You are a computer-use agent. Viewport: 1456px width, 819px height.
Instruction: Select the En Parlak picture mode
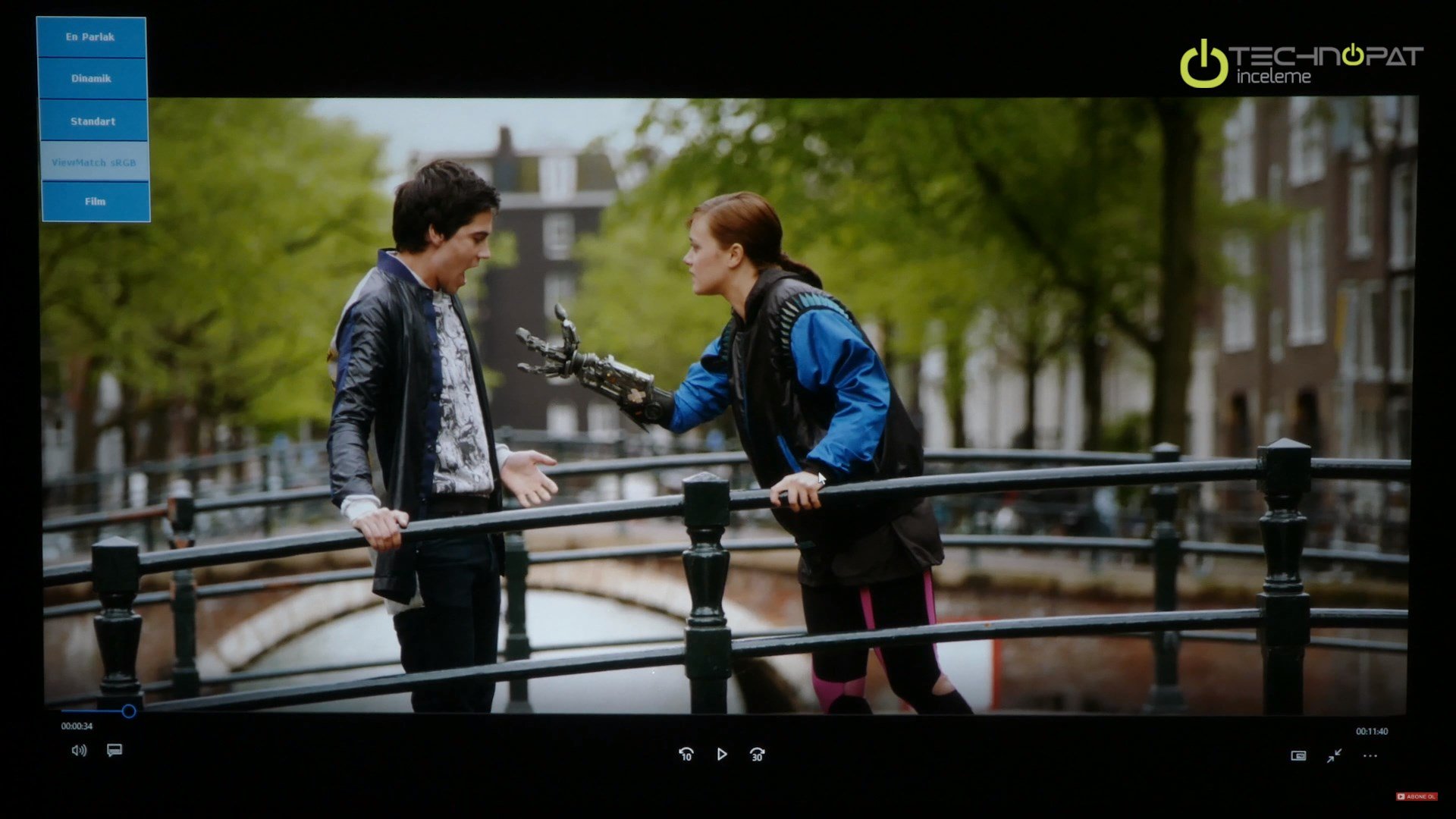click(x=91, y=37)
